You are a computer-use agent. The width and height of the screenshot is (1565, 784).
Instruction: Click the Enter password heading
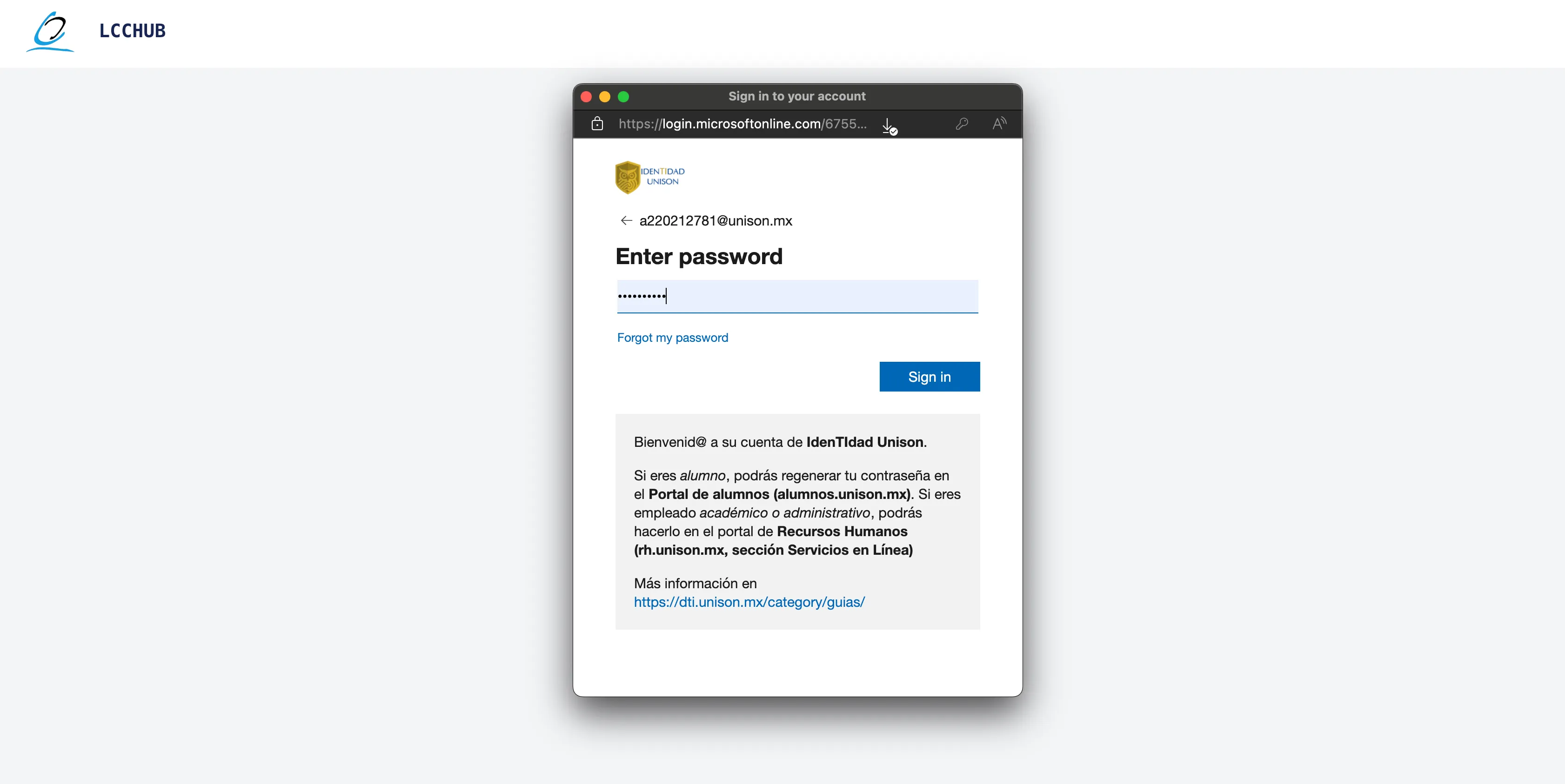[699, 257]
